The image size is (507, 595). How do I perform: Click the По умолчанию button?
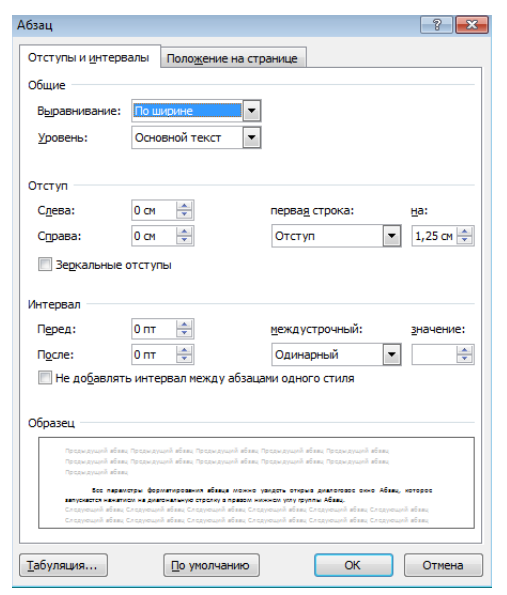(211, 565)
